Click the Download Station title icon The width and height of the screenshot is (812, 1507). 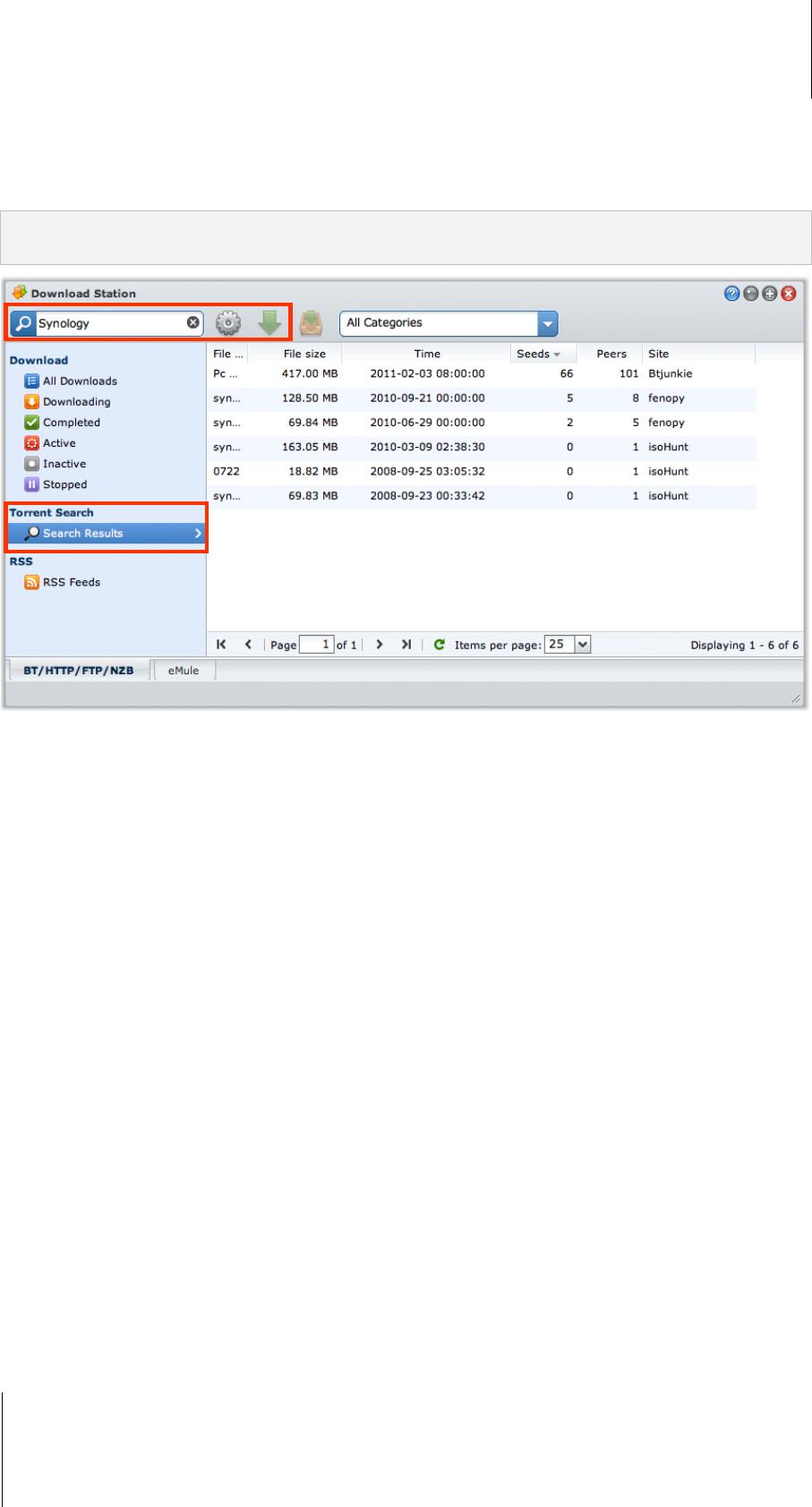coord(19,293)
